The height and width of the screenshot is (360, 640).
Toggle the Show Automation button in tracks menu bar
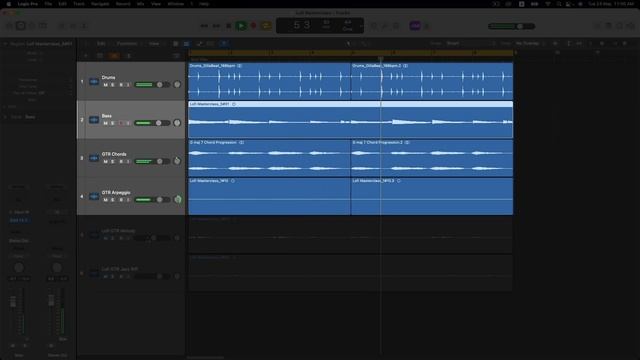click(x=200, y=44)
